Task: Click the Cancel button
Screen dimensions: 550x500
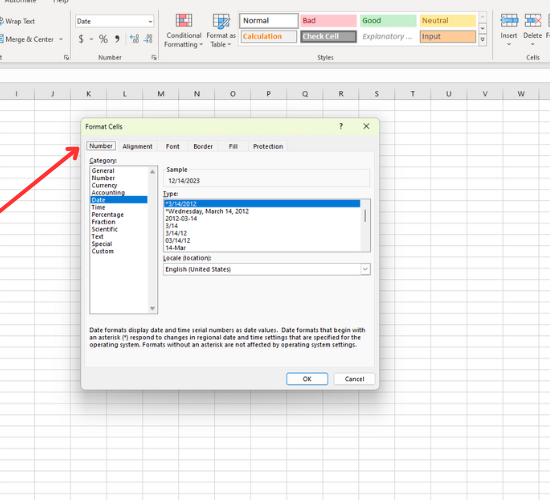Action: point(354,379)
